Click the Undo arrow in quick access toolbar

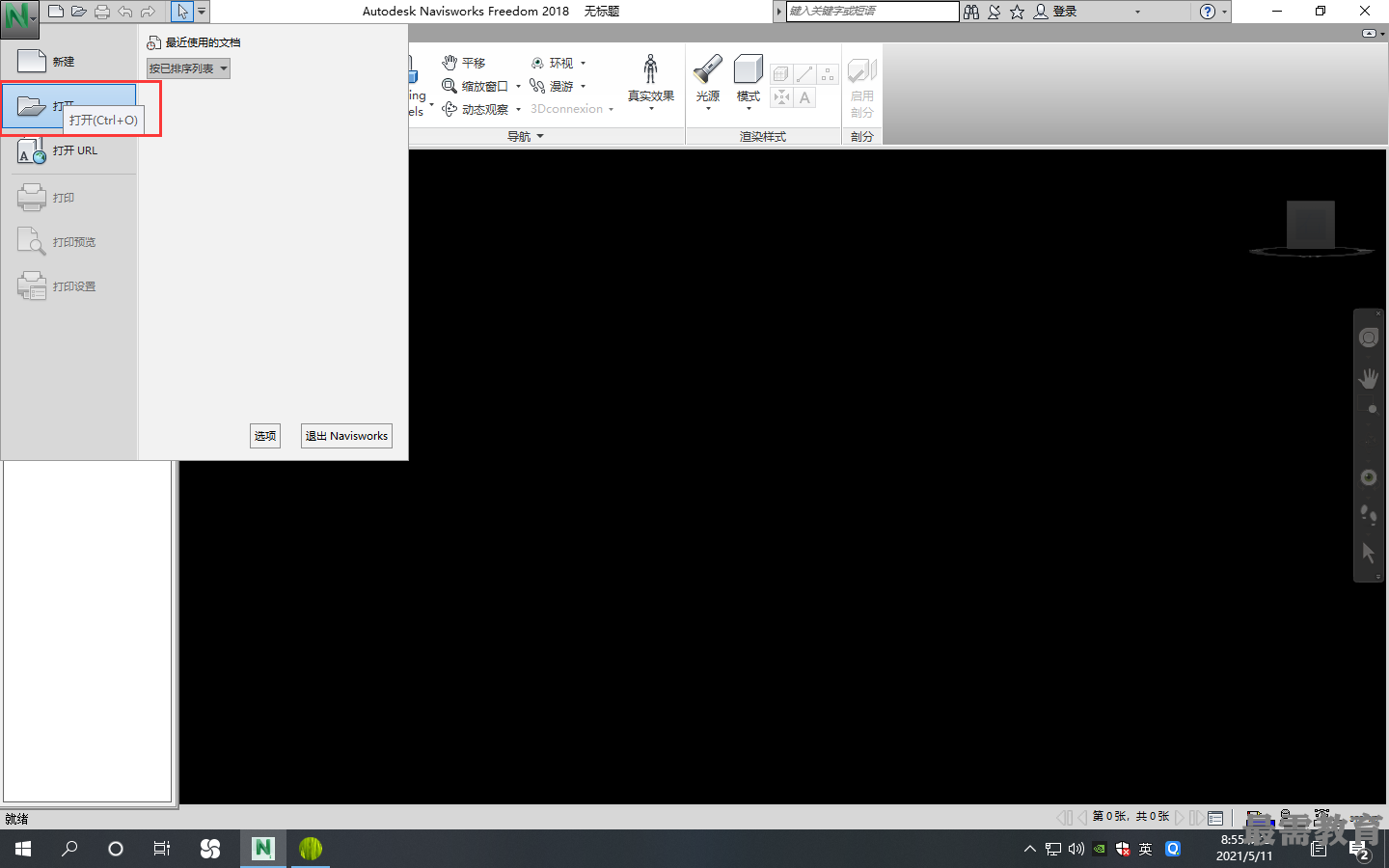pyautogui.click(x=124, y=12)
